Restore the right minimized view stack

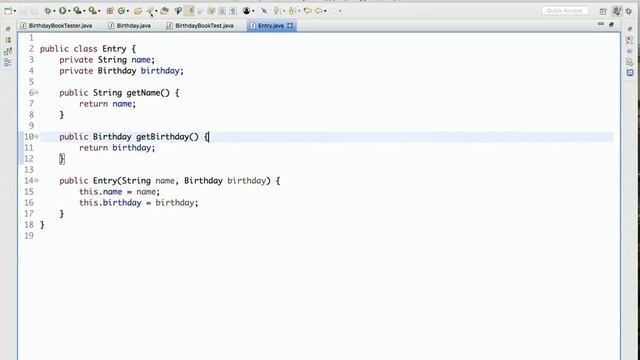point(630,29)
